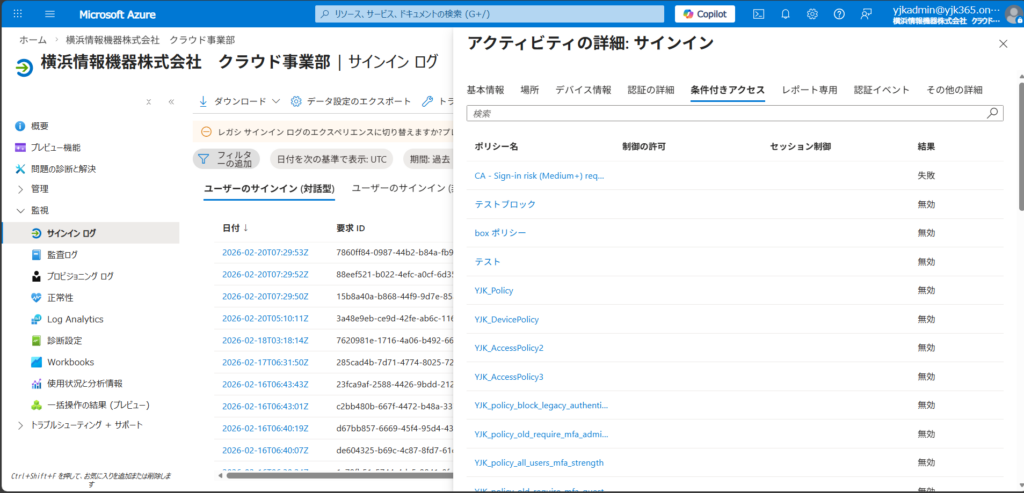Open Log Analytics in the sidebar
Screen dimensions: 1024x493
tap(75, 319)
